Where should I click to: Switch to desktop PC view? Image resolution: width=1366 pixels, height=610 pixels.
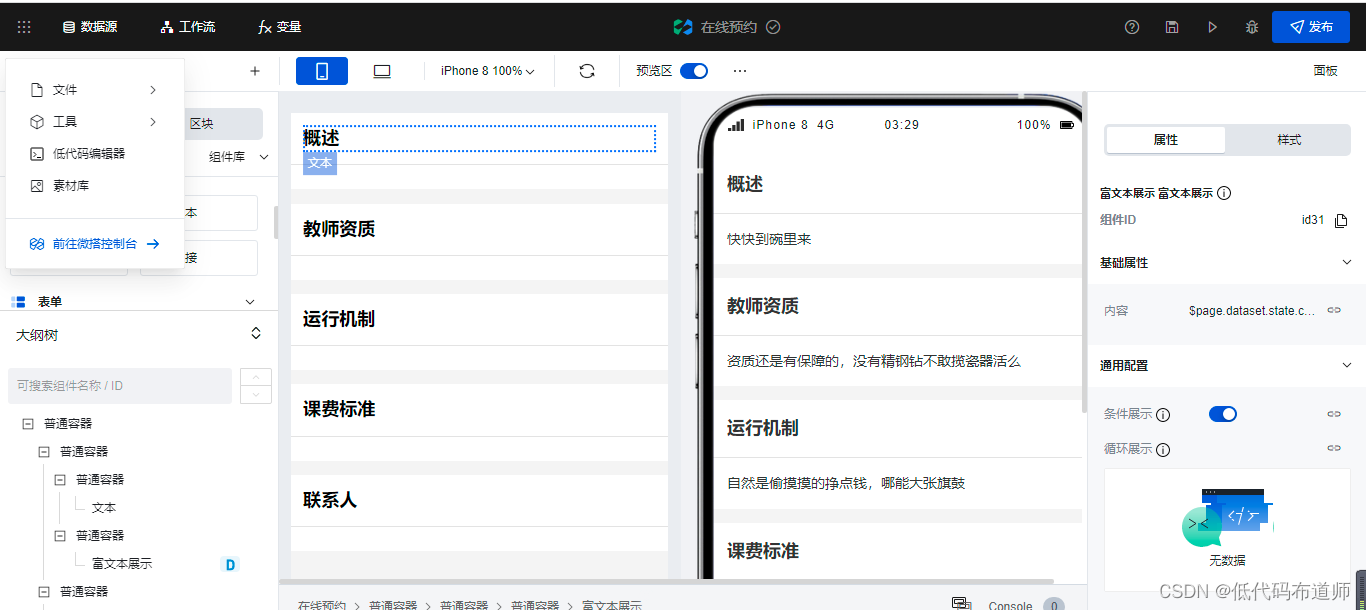pos(381,71)
